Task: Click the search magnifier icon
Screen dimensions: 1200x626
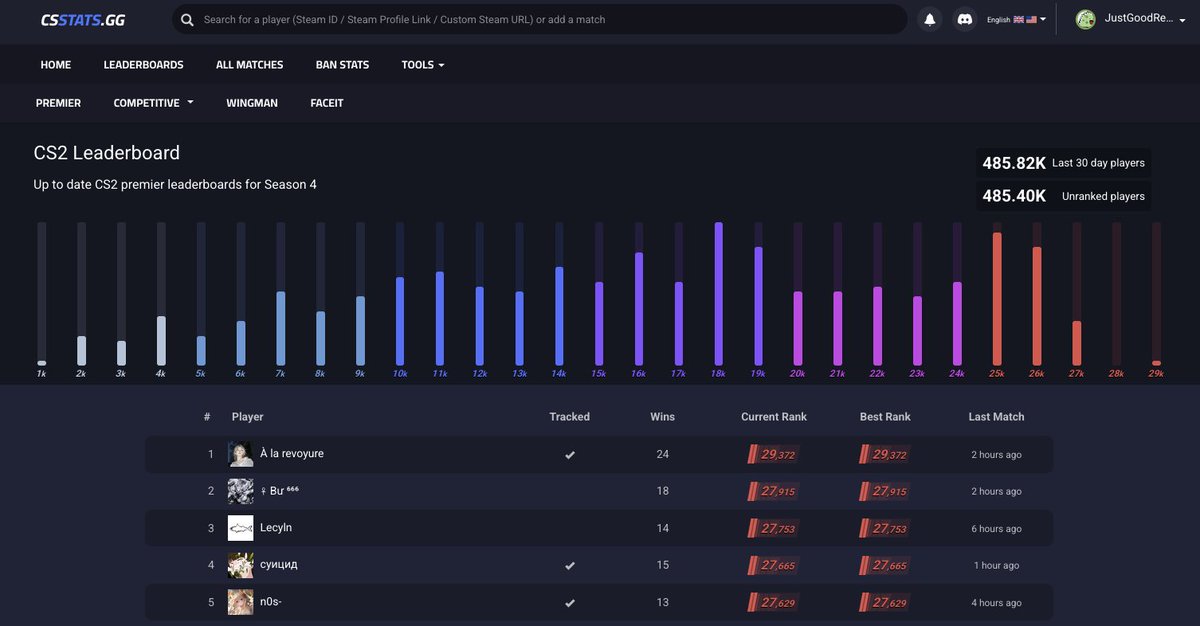Action: click(187, 19)
